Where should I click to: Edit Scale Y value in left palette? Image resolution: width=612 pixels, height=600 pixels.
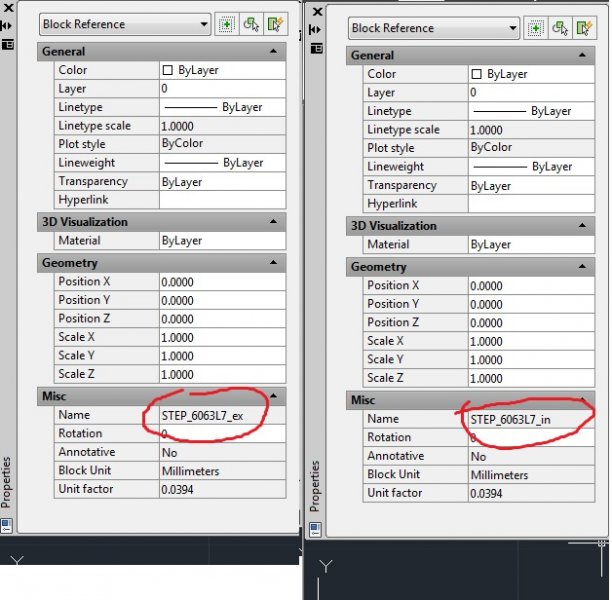click(x=223, y=356)
